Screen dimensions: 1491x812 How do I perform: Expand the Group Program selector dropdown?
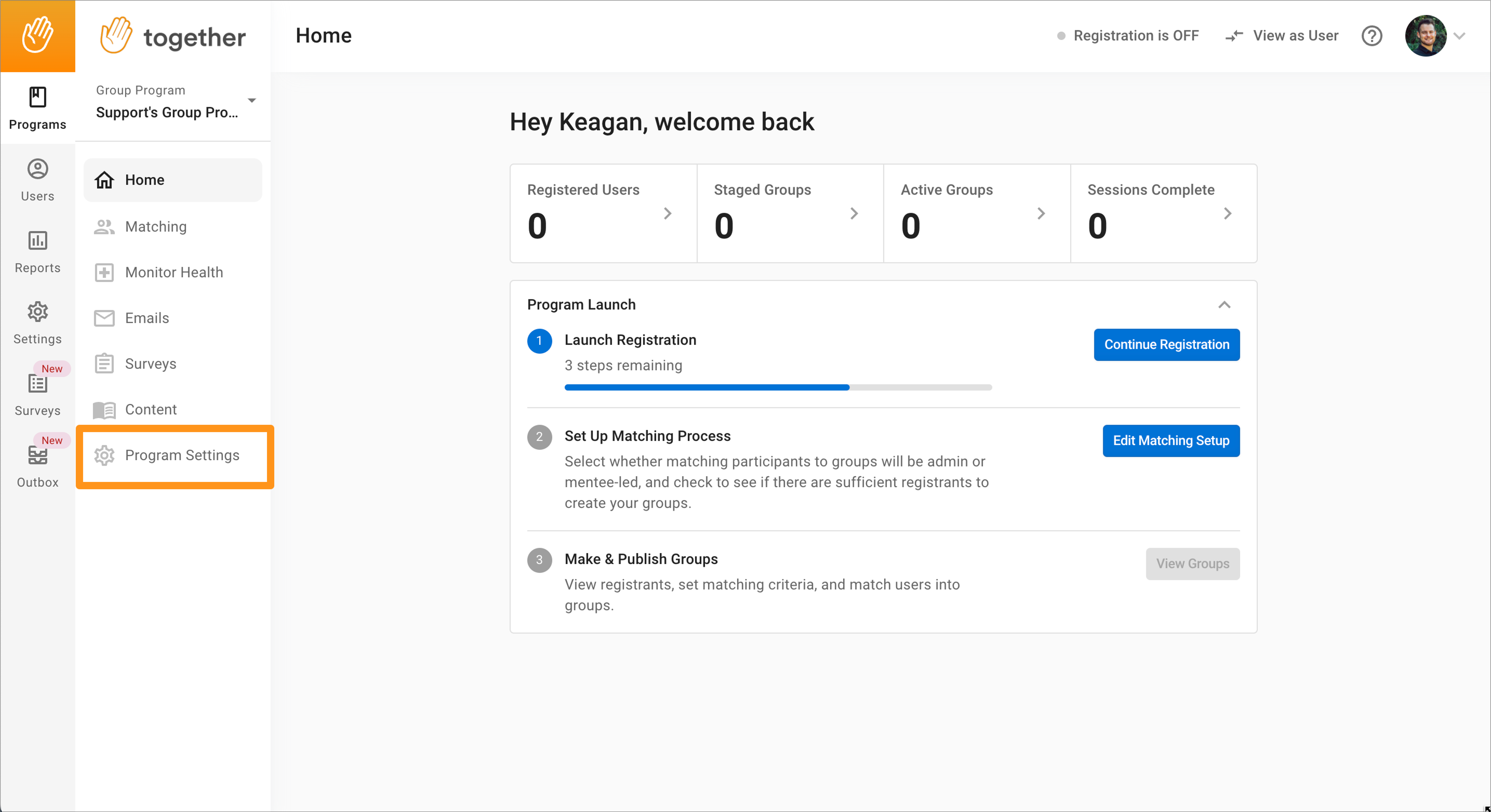252,101
